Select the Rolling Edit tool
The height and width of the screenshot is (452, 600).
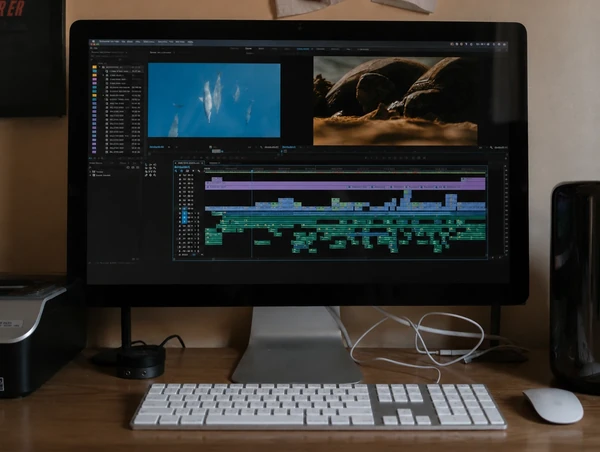pos(150,168)
